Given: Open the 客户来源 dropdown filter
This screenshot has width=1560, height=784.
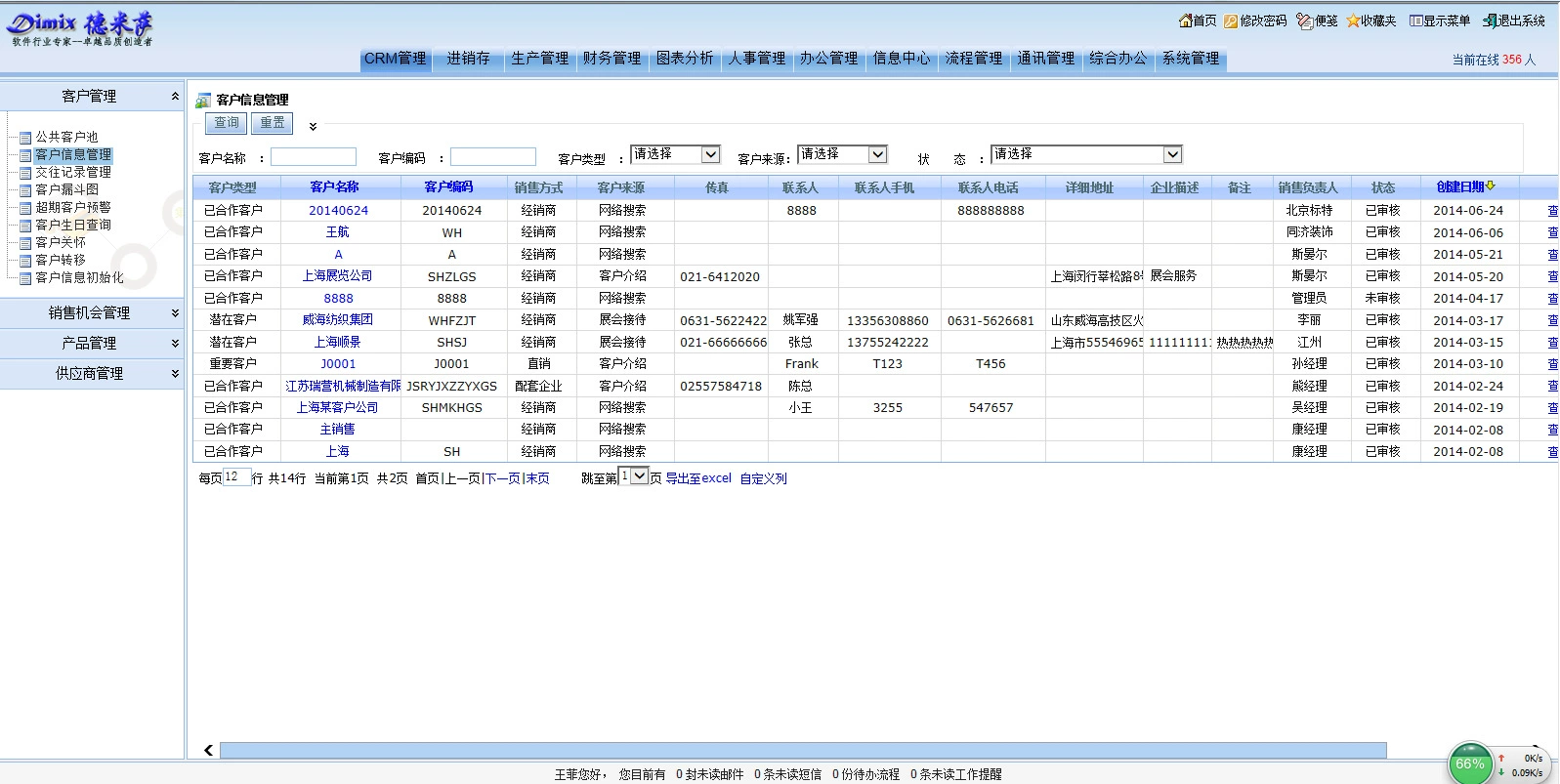Looking at the screenshot, I should 842,154.
